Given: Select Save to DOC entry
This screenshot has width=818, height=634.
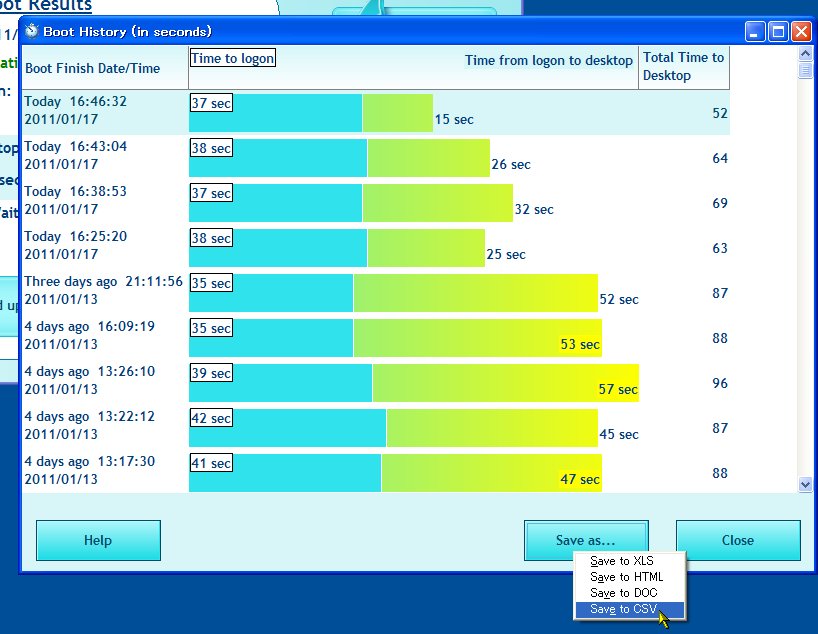Looking at the screenshot, I should [x=623, y=593].
